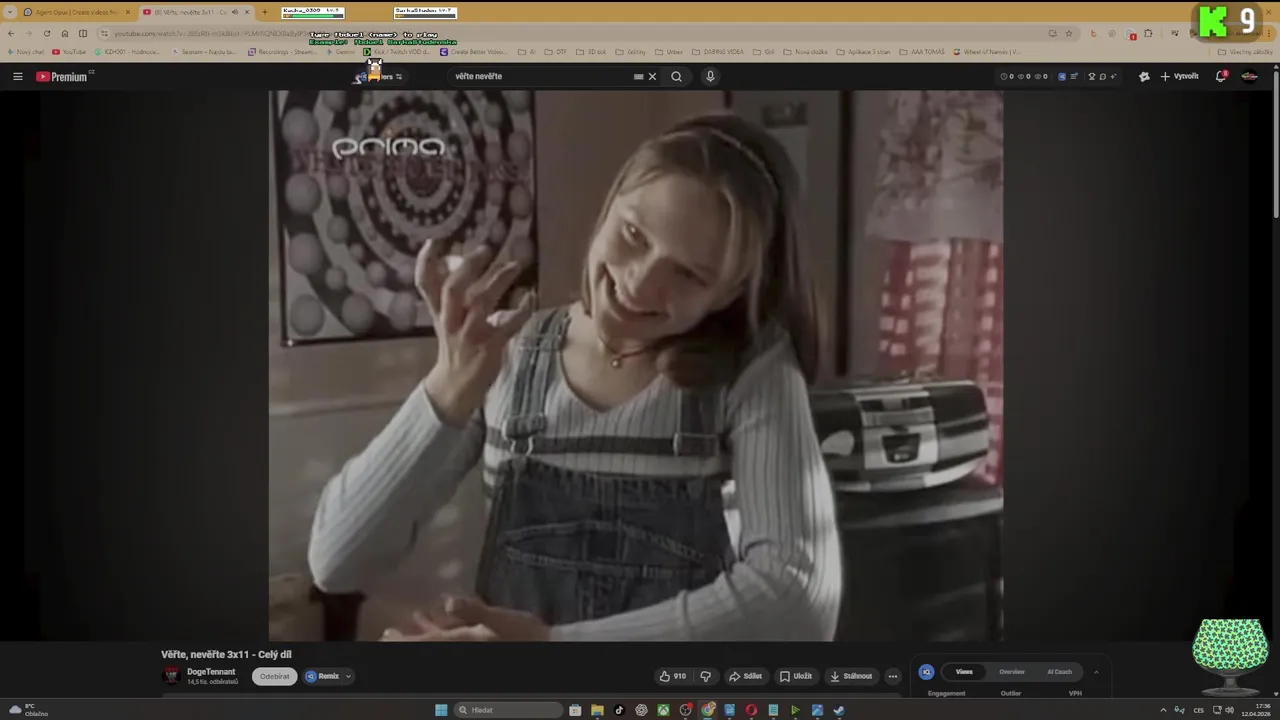Open a new browser tab
Screen dimensions: 1280x720
tap(265, 12)
